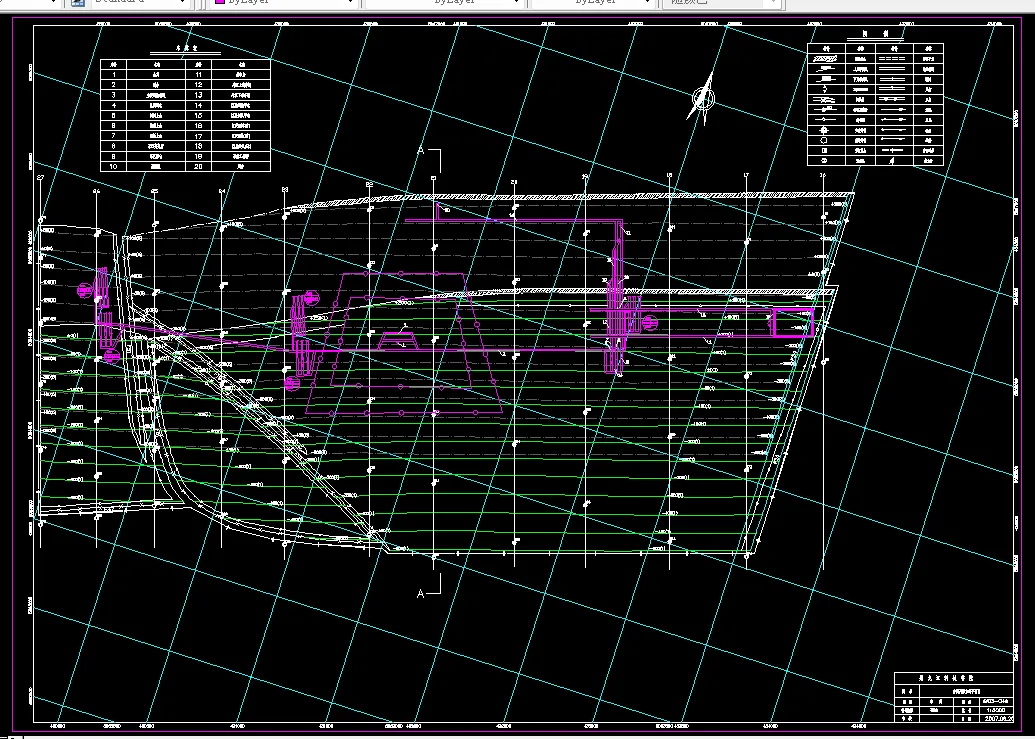This screenshot has width=1035, height=739.
Task: Click the style icon left of Standard dropdown
Action: 78,2
